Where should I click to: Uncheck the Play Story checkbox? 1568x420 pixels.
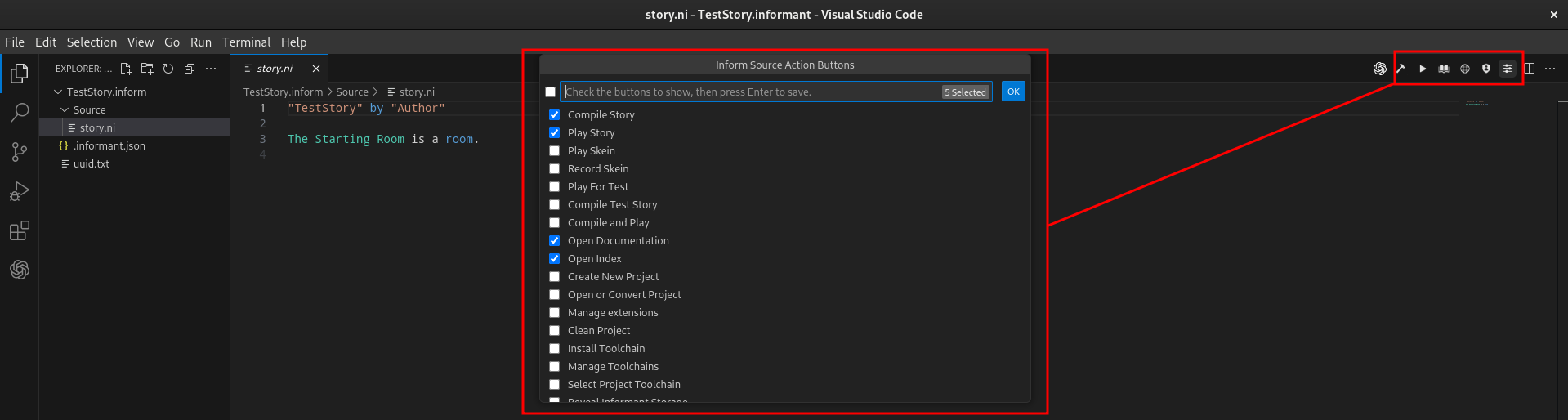pos(554,133)
